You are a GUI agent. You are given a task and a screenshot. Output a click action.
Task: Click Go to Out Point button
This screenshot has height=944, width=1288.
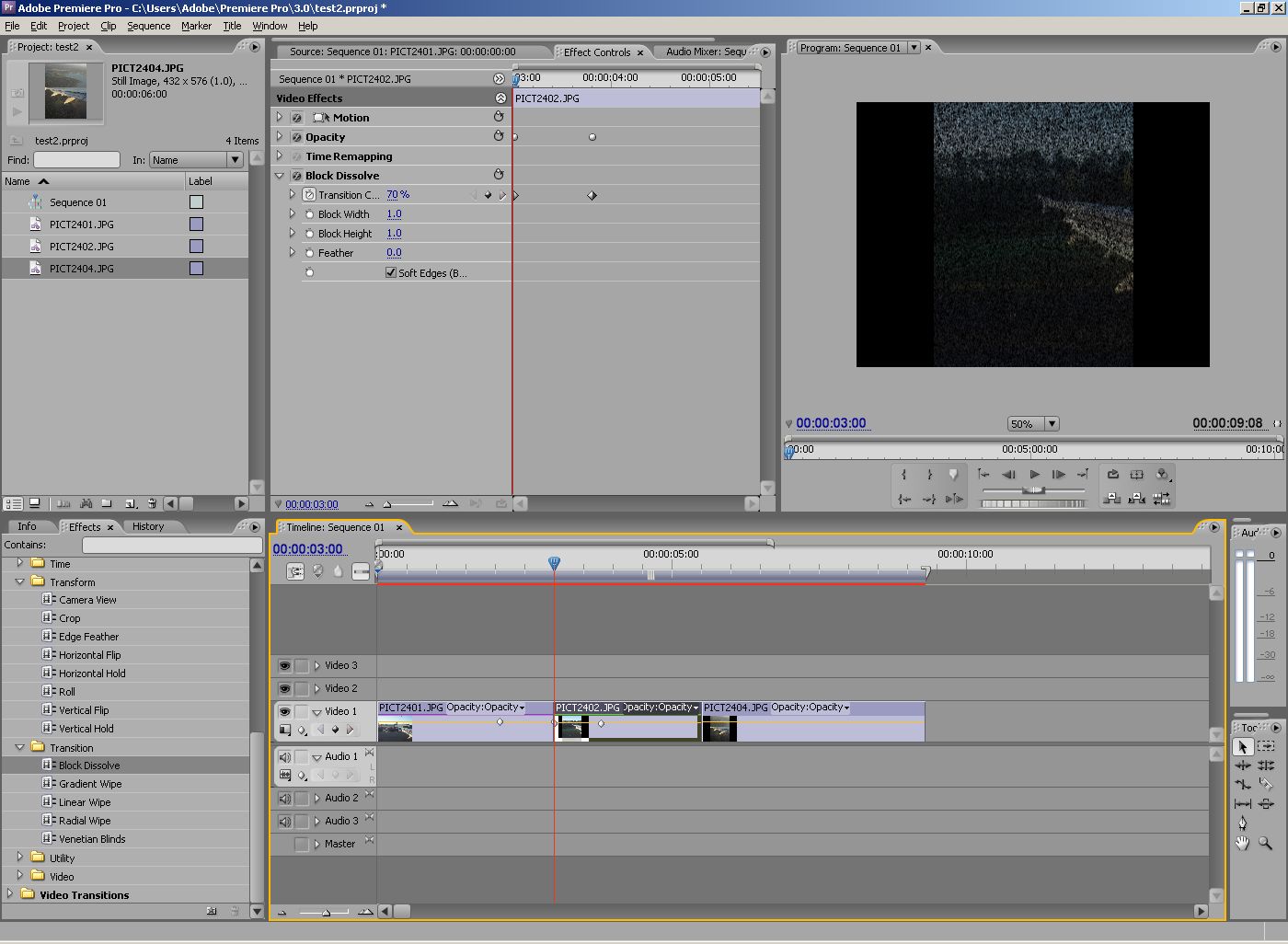(929, 499)
